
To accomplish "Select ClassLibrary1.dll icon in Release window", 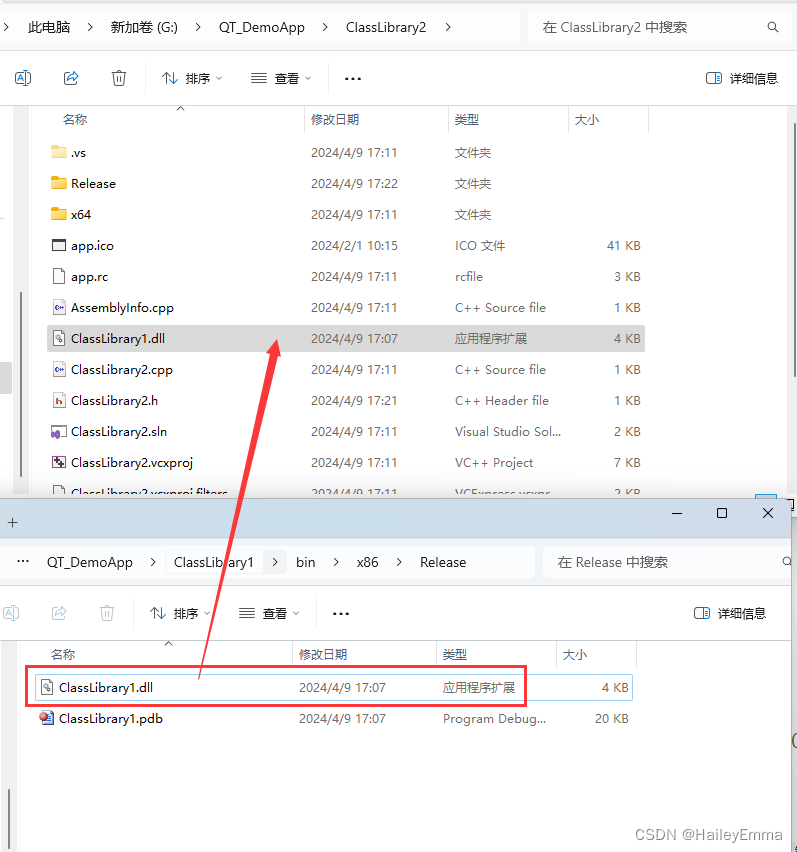I will 47,687.
